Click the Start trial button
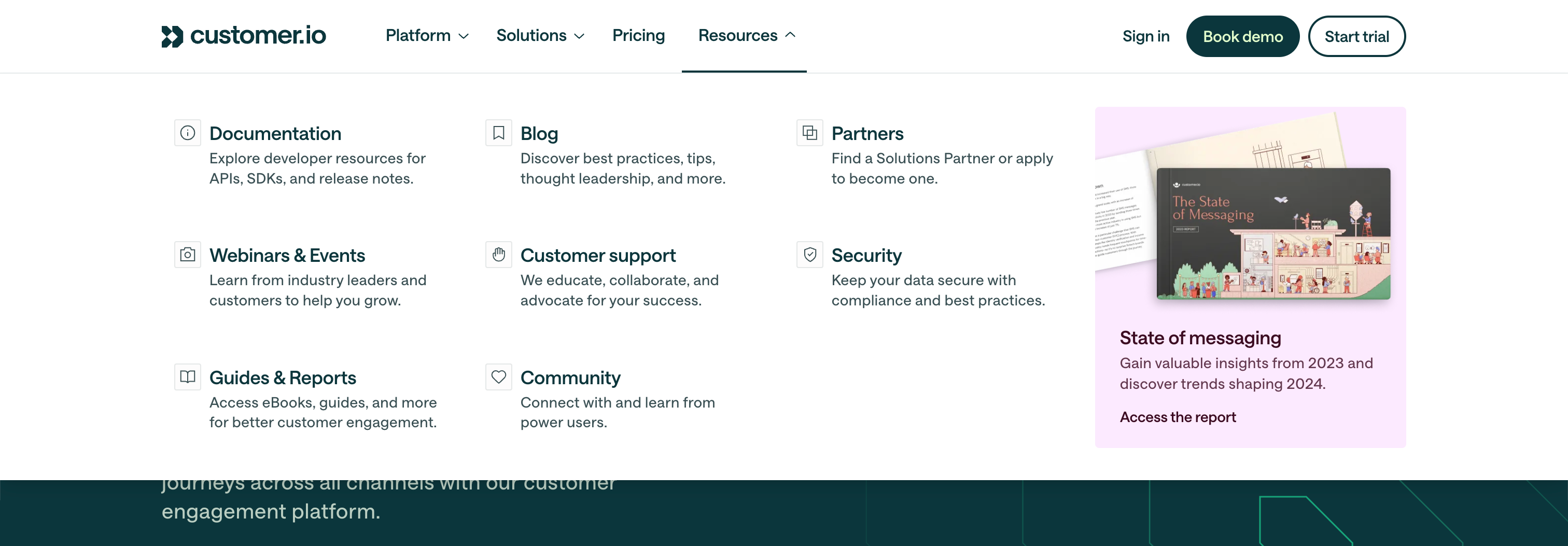 pyautogui.click(x=1356, y=36)
